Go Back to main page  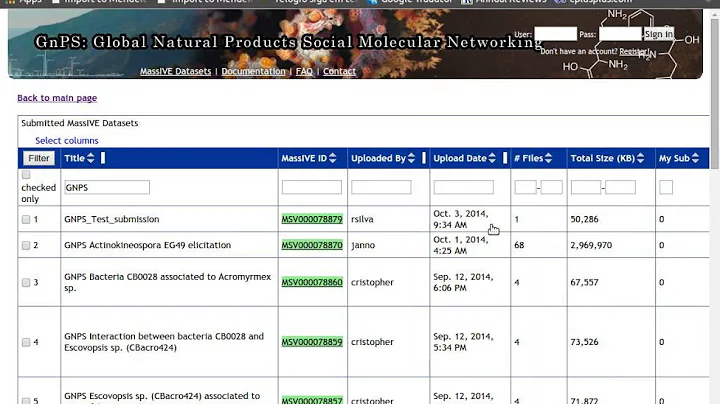click(57, 98)
